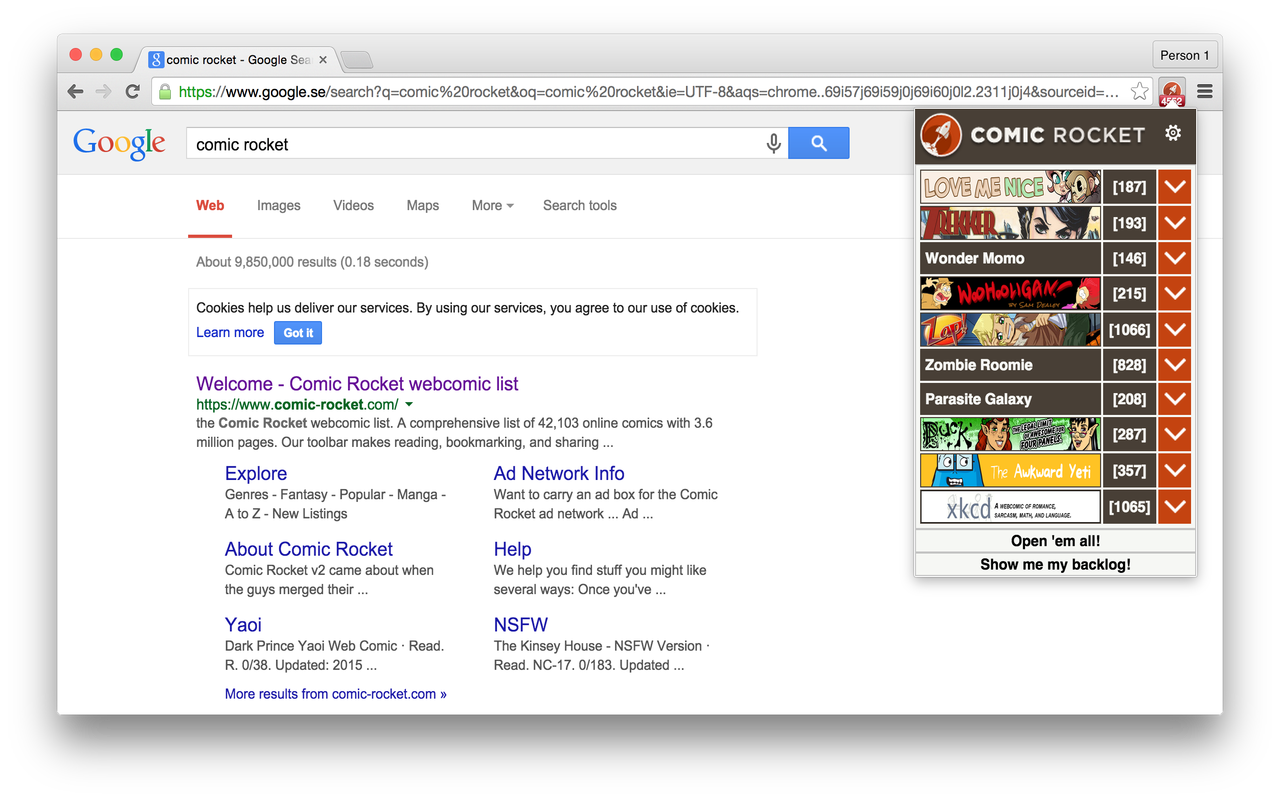1280x800 pixels.
Task: Click the browser forward arrow
Action: click(x=103, y=91)
